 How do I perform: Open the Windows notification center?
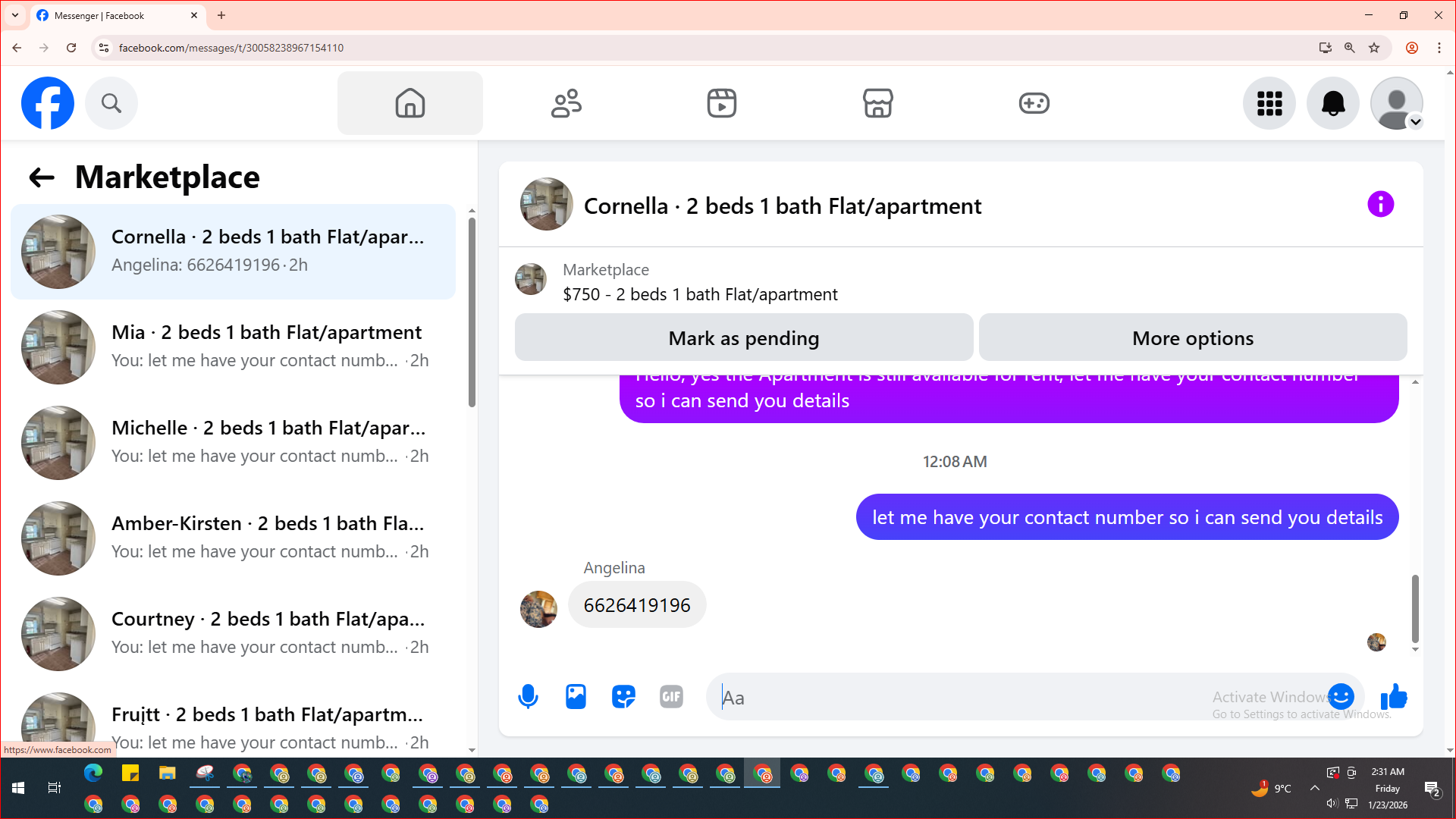coord(1432,789)
